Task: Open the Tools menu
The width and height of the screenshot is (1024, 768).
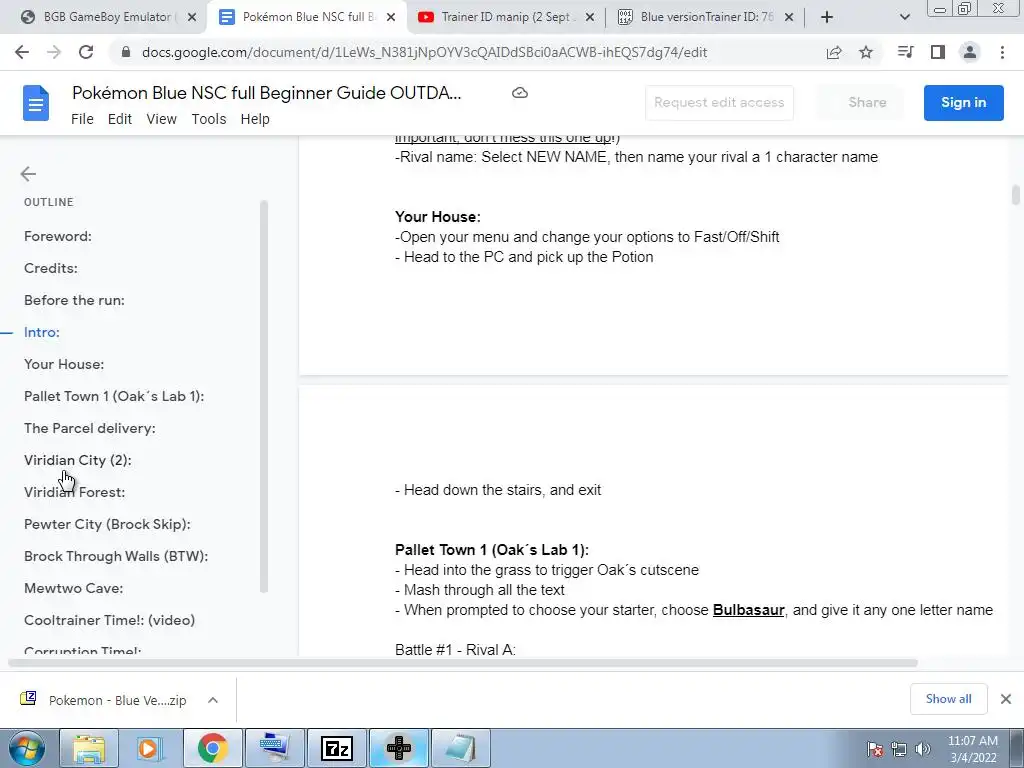Action: (x=209, y=119)
